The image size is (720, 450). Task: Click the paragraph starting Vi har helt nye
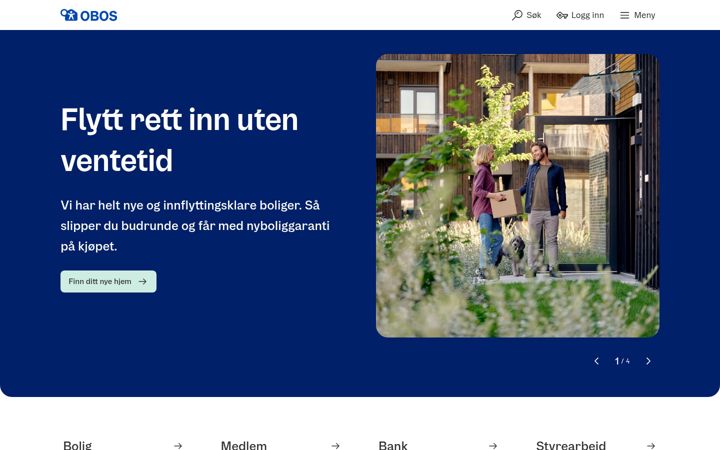coord(195,225)
